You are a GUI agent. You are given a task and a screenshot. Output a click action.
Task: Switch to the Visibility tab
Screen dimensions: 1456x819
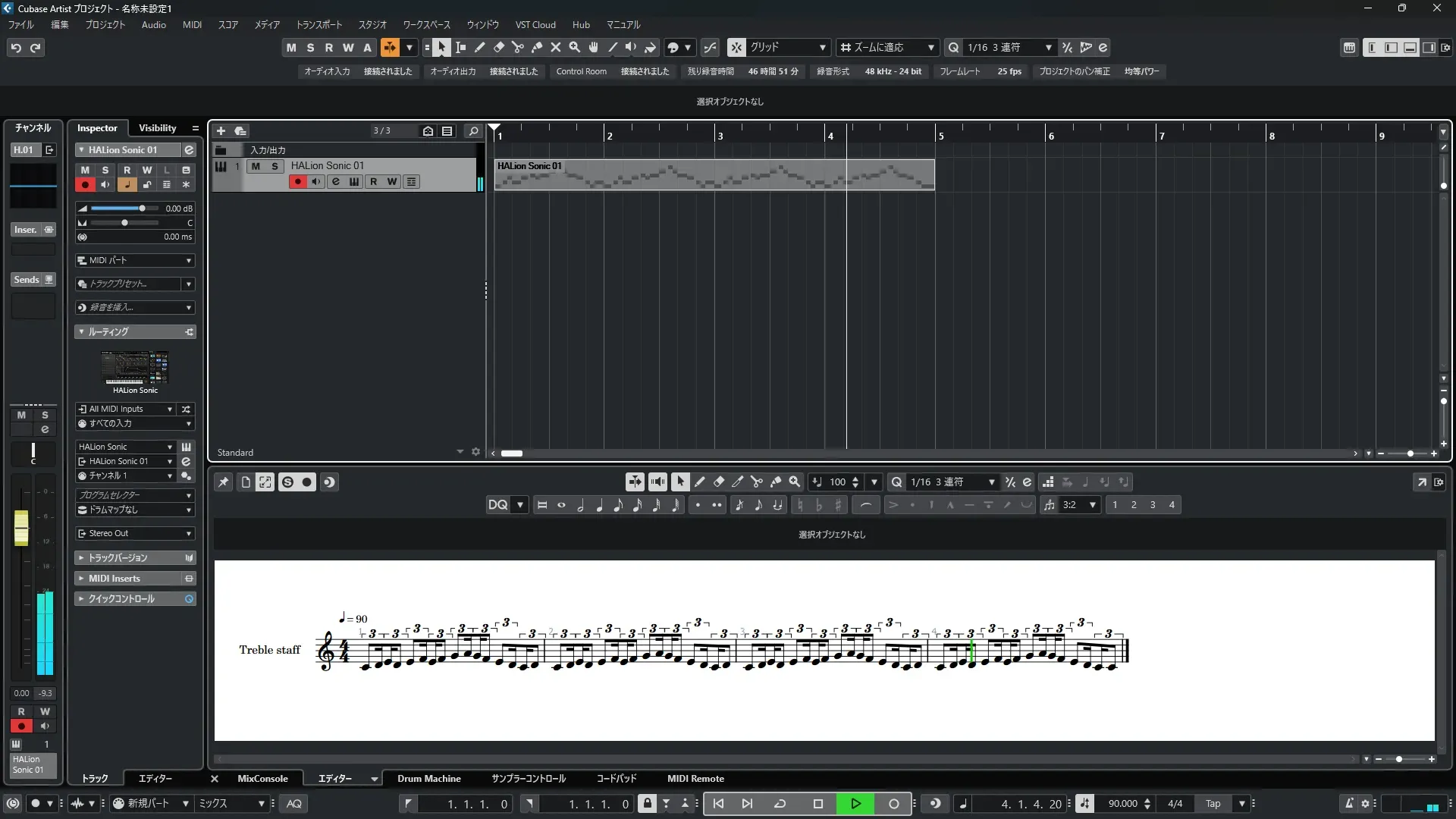[157, 127]
